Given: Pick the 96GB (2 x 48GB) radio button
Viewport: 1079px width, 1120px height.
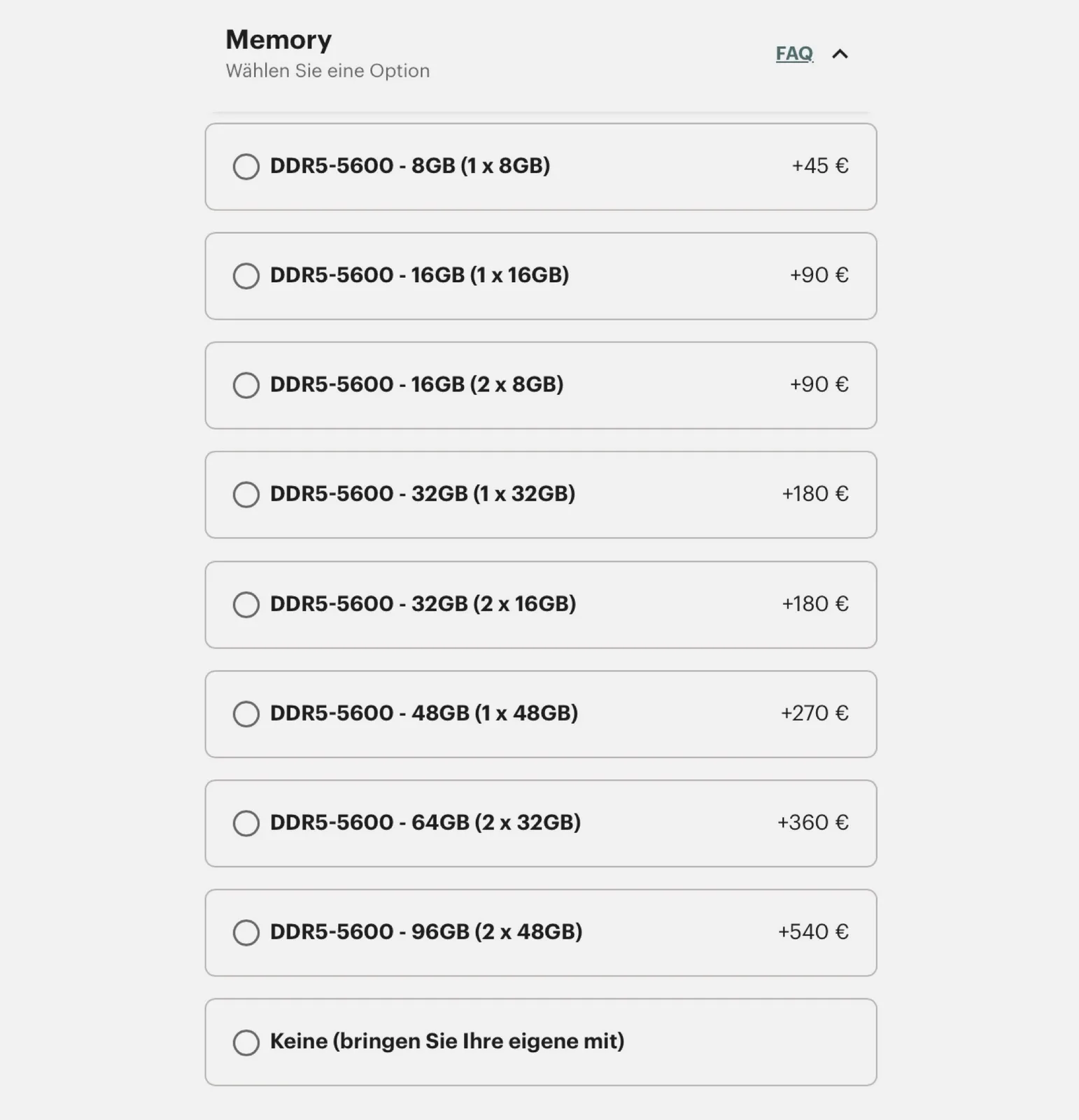Looking at the screenshot, I should pos(246,932).
